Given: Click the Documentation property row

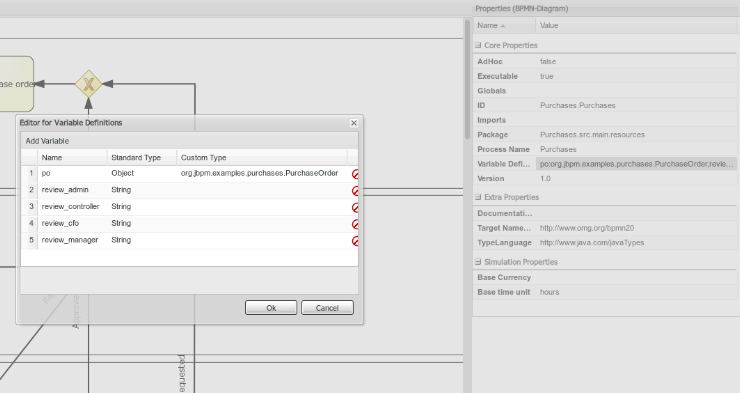Looking at the screenshot, I should 605,213.
